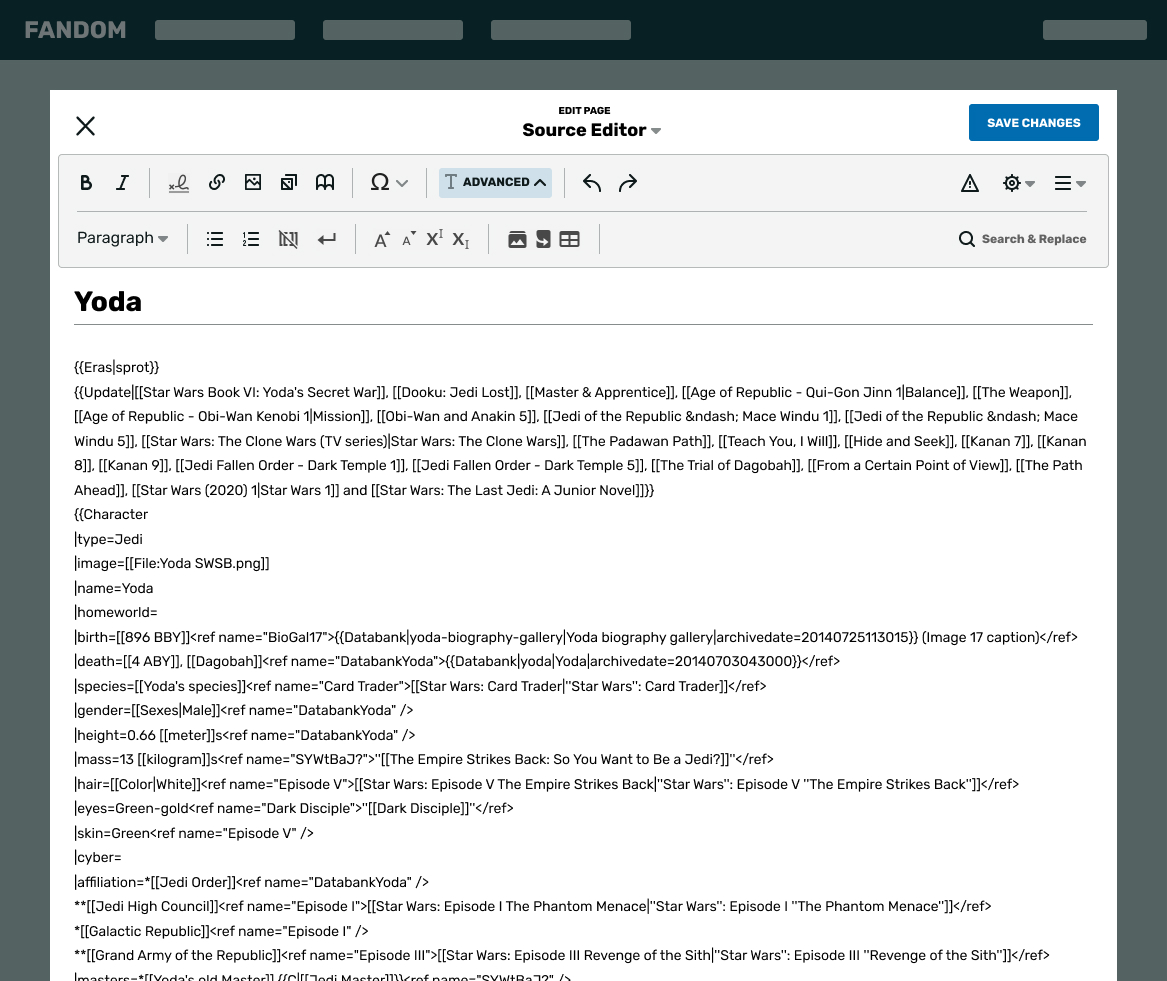Apply superscript formatting
The height and width of the screenshot is (981, 1167).
click(x=435, y=238)
